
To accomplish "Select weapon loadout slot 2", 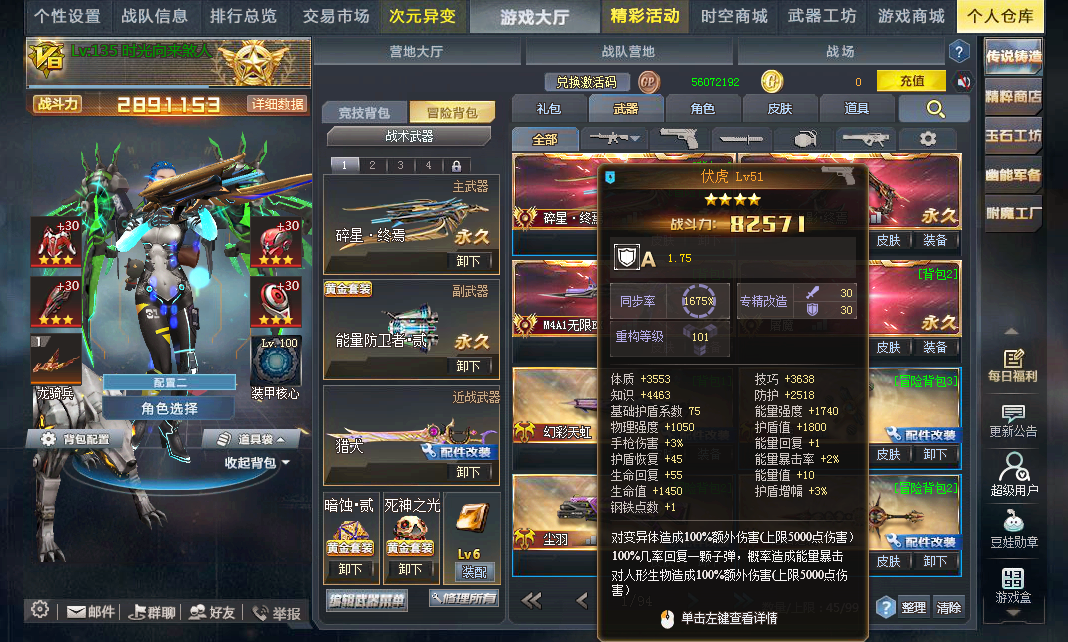I will [x=372, y=165].
